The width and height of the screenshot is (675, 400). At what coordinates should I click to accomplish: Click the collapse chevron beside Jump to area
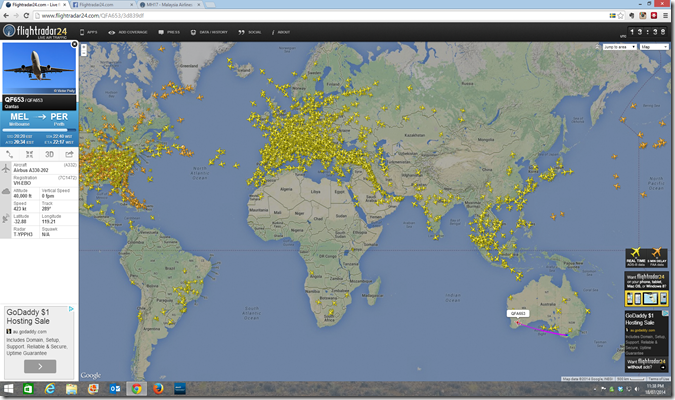598,47
